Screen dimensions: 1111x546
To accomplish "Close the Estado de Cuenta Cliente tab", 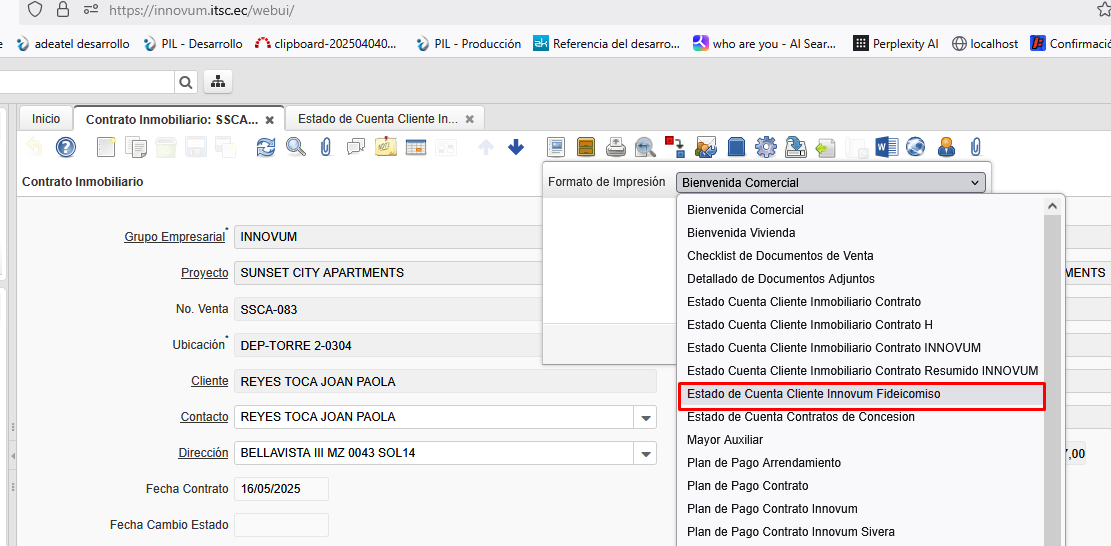I will click(470, 119).
